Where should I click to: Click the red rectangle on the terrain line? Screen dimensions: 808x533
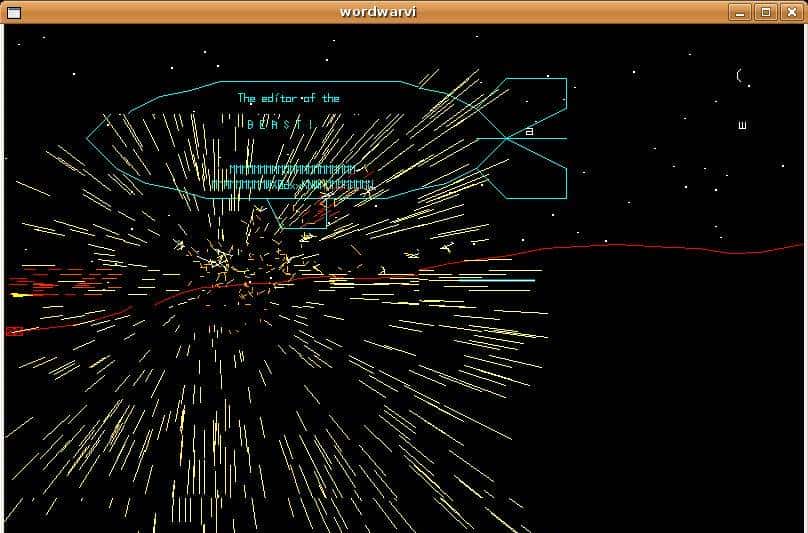click(x=14, y=331)
